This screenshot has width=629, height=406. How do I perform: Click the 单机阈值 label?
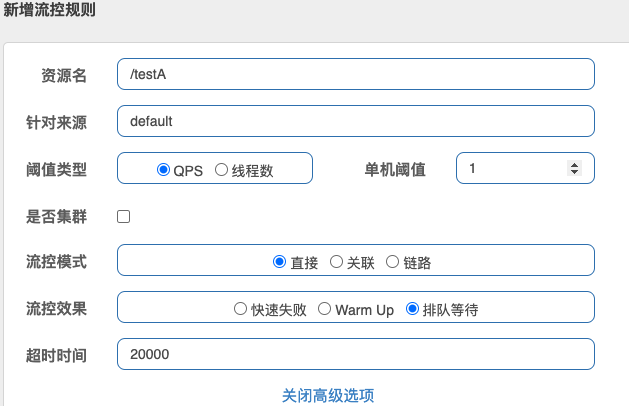click(395, 169)
